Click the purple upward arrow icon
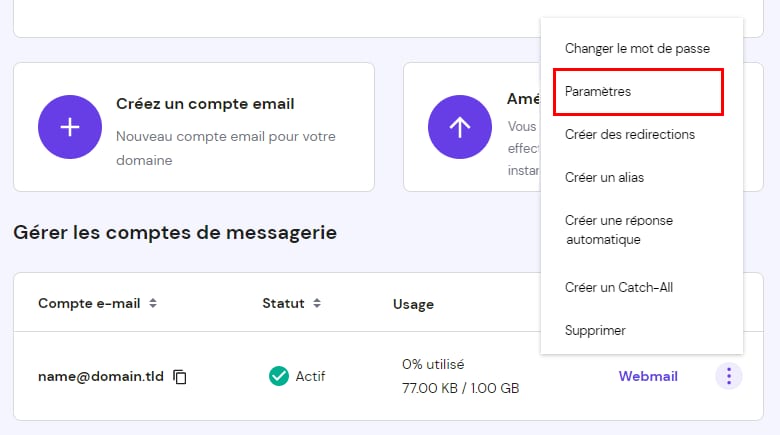This screenshot has height=435, width=780. (x=460, y=127)
